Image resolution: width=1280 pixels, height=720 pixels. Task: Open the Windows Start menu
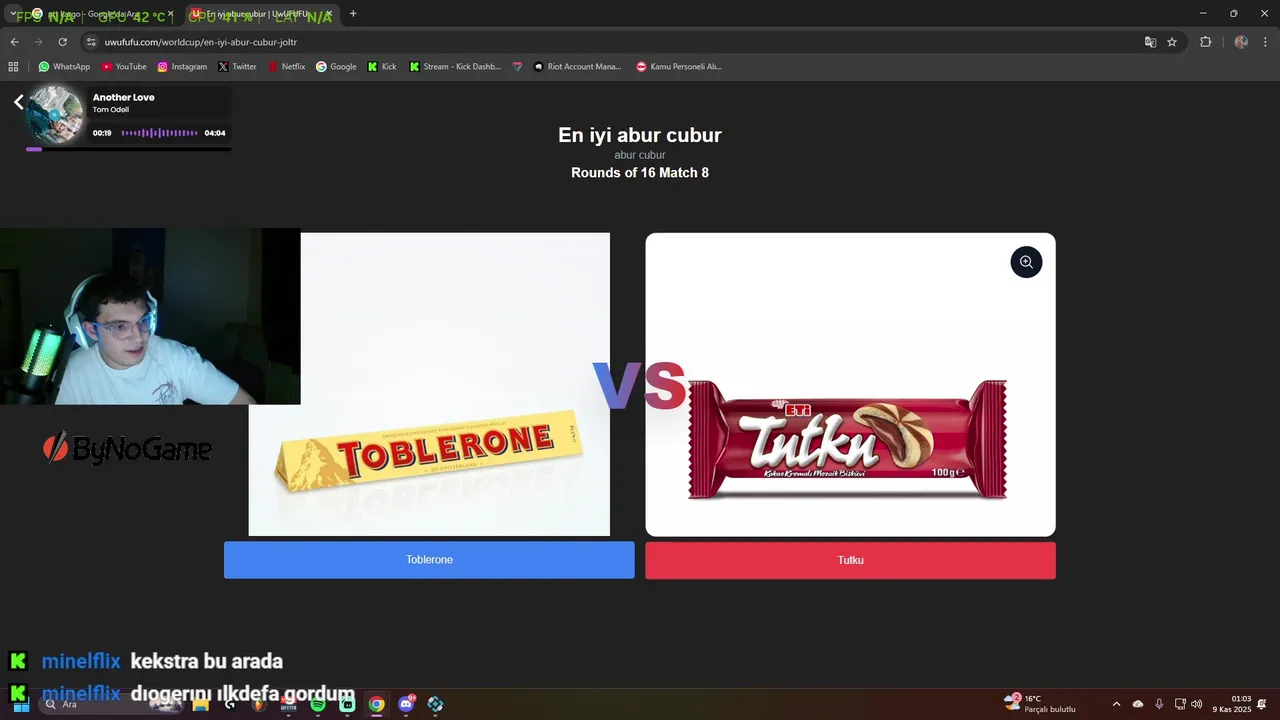pyautogui.click(x=19, y=704)
